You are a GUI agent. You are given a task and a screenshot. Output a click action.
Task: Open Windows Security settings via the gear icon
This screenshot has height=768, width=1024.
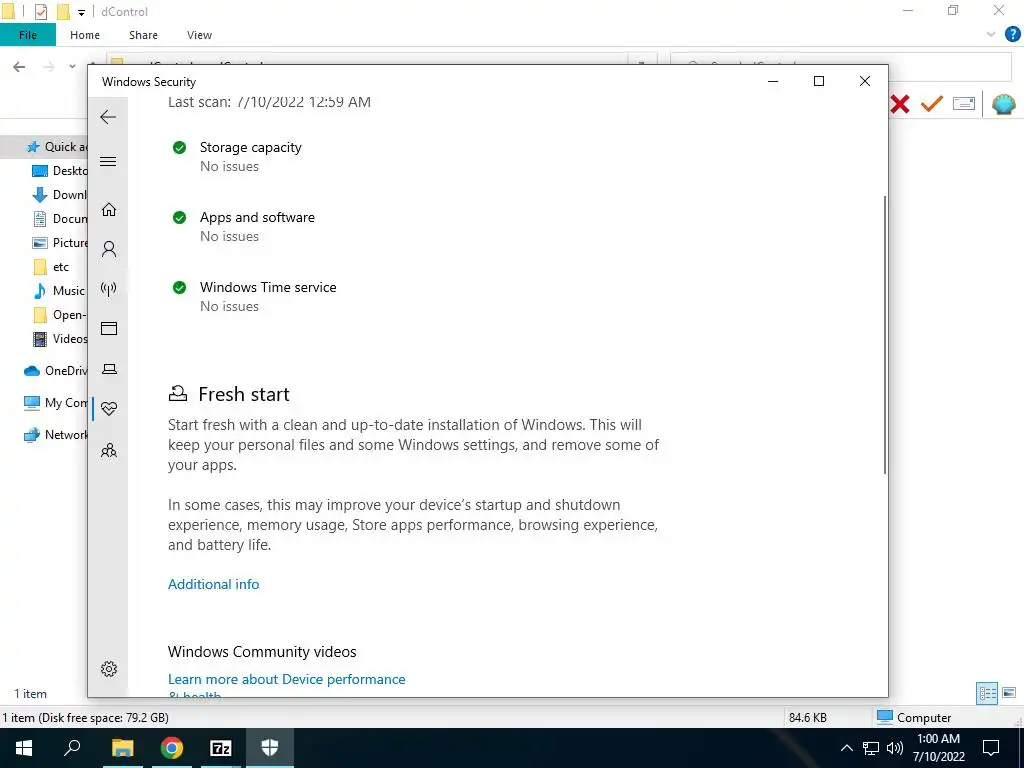[109, 669]
